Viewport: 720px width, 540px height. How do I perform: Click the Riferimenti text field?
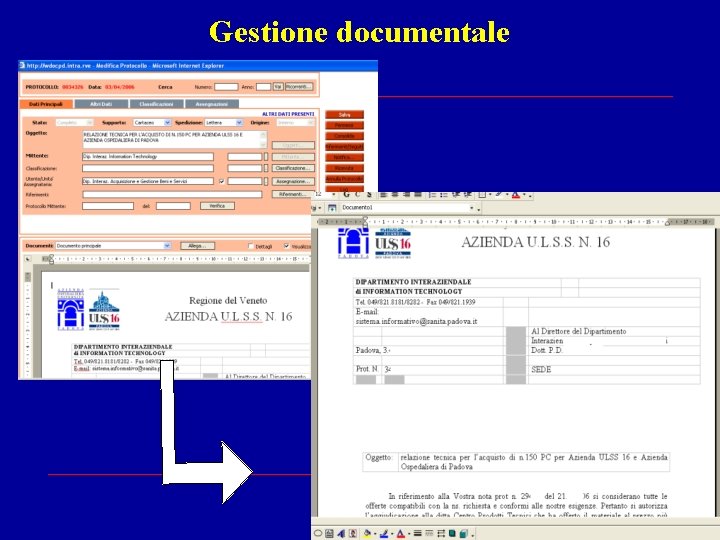point(172,194)
